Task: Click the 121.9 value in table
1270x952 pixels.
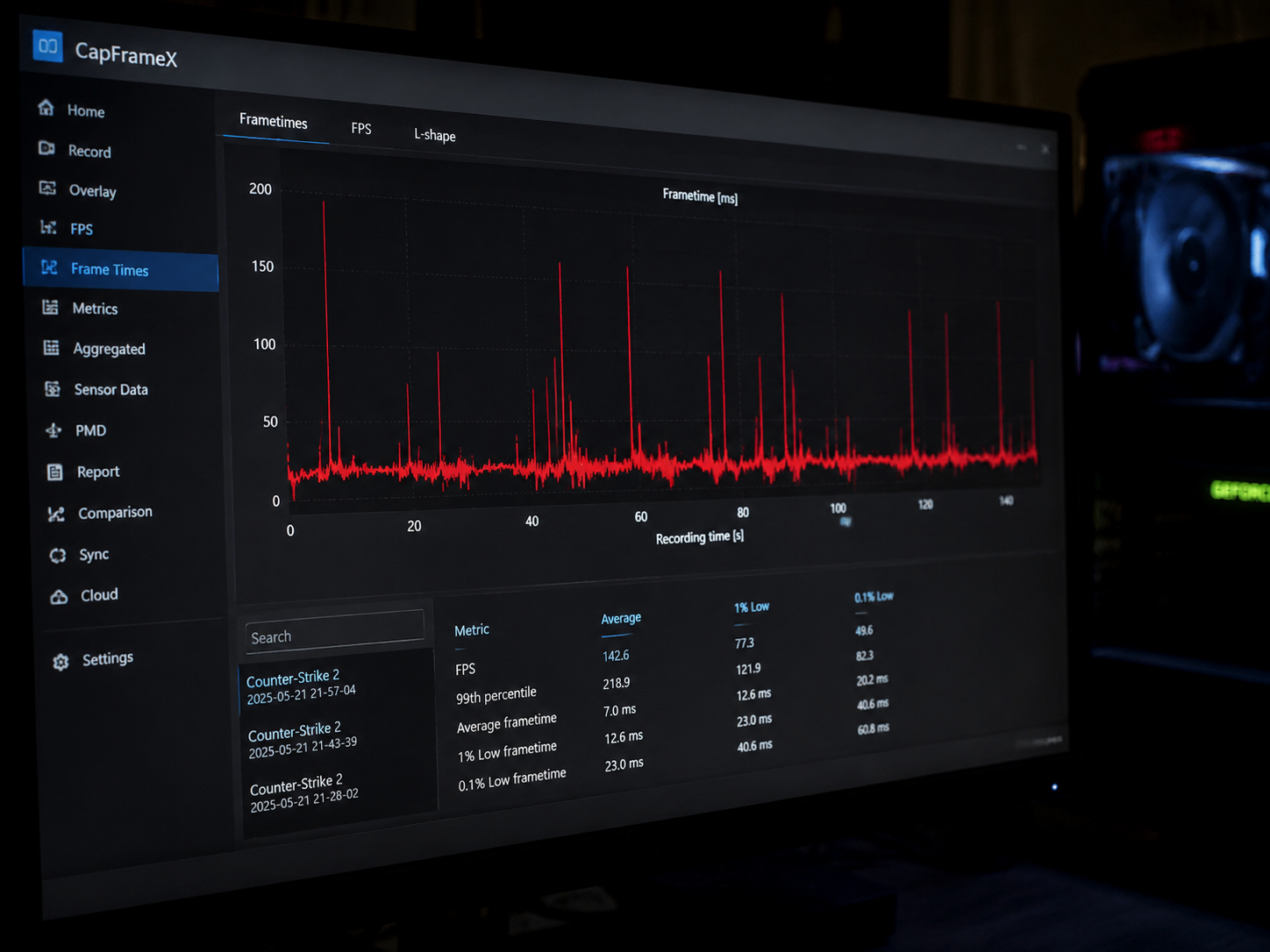Action: (x=748, y=669)
